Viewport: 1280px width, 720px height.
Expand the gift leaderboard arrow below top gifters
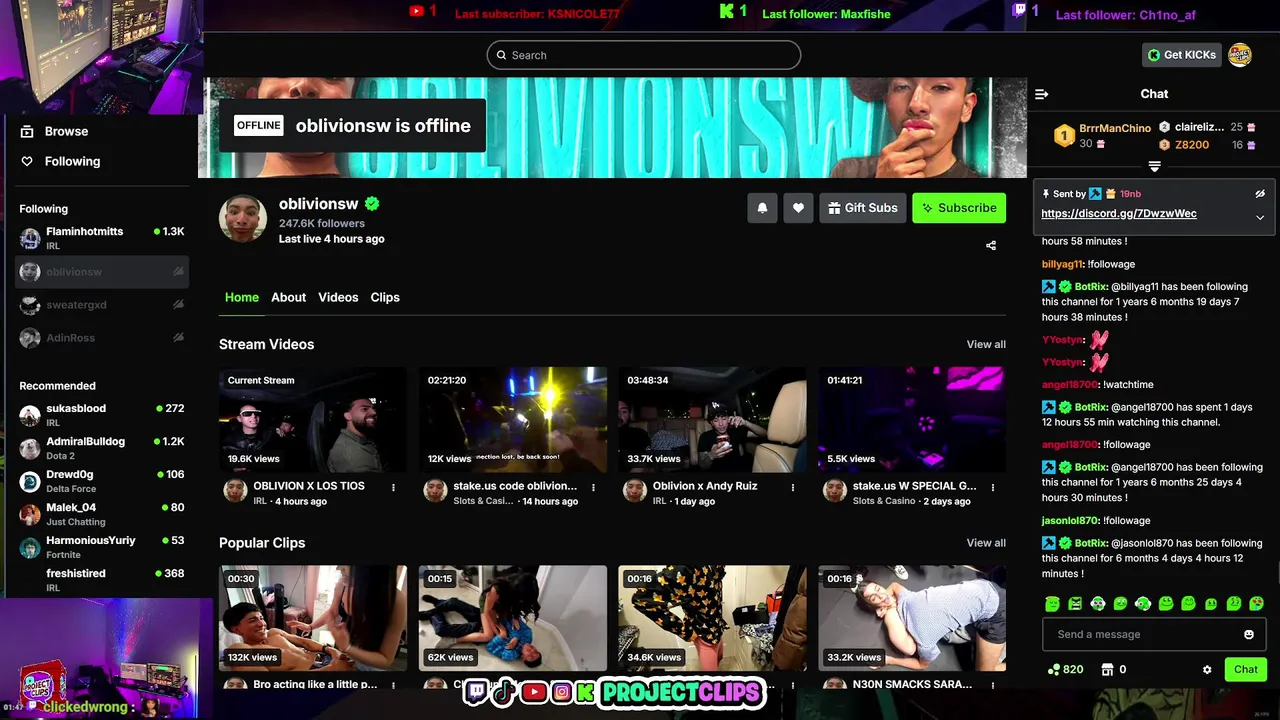click(1154, 166)
